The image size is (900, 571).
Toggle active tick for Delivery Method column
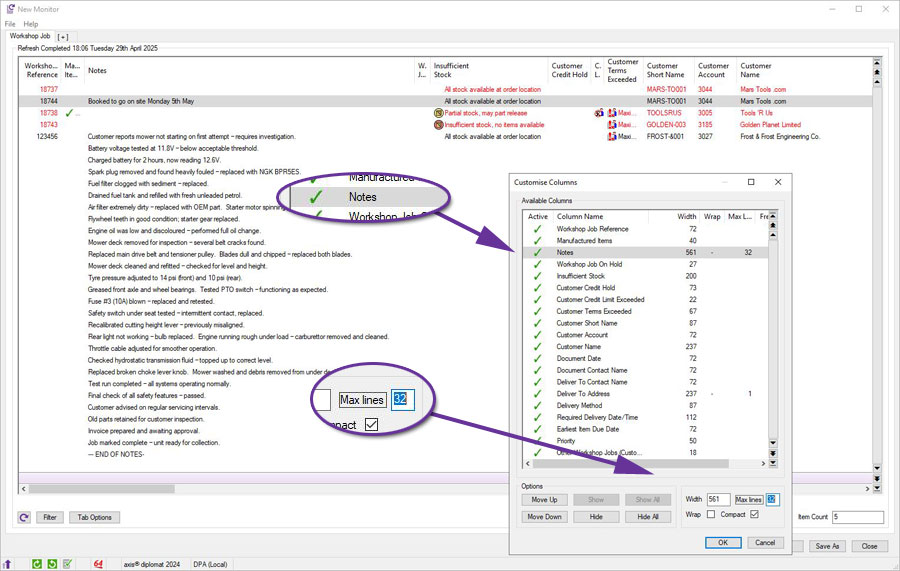pos(538,405)
